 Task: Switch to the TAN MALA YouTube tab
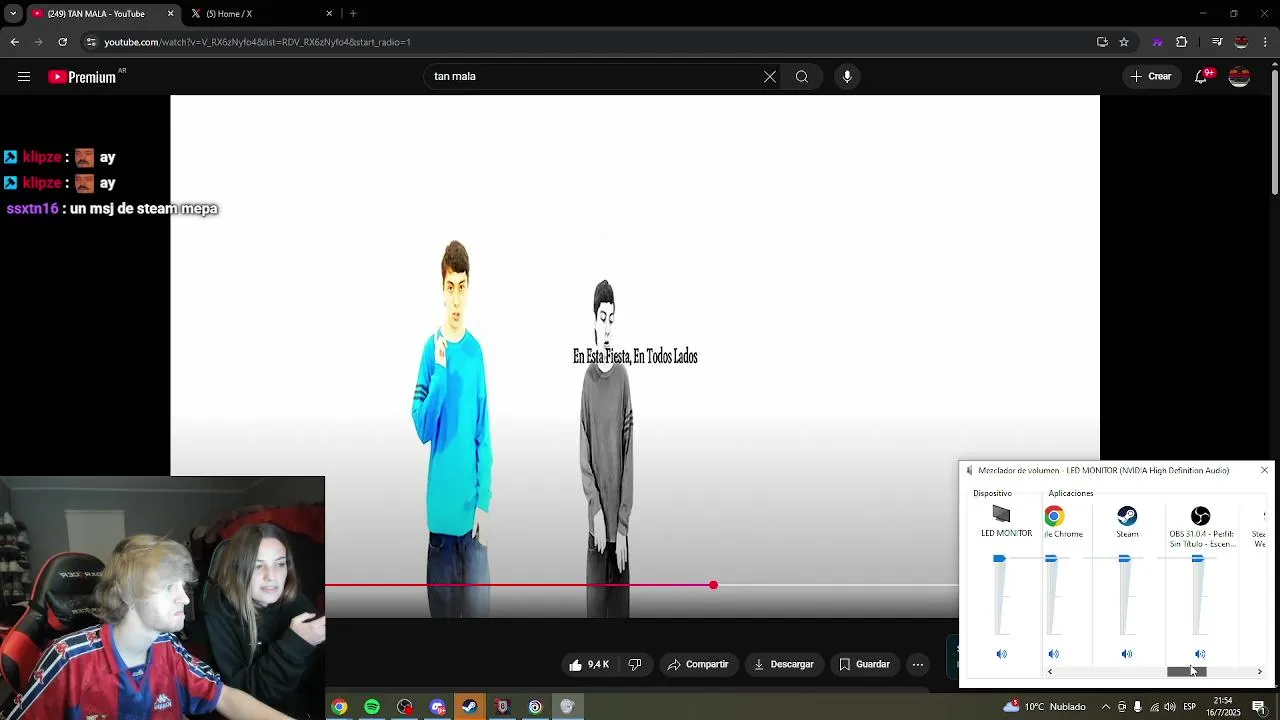tap(98, 14)
